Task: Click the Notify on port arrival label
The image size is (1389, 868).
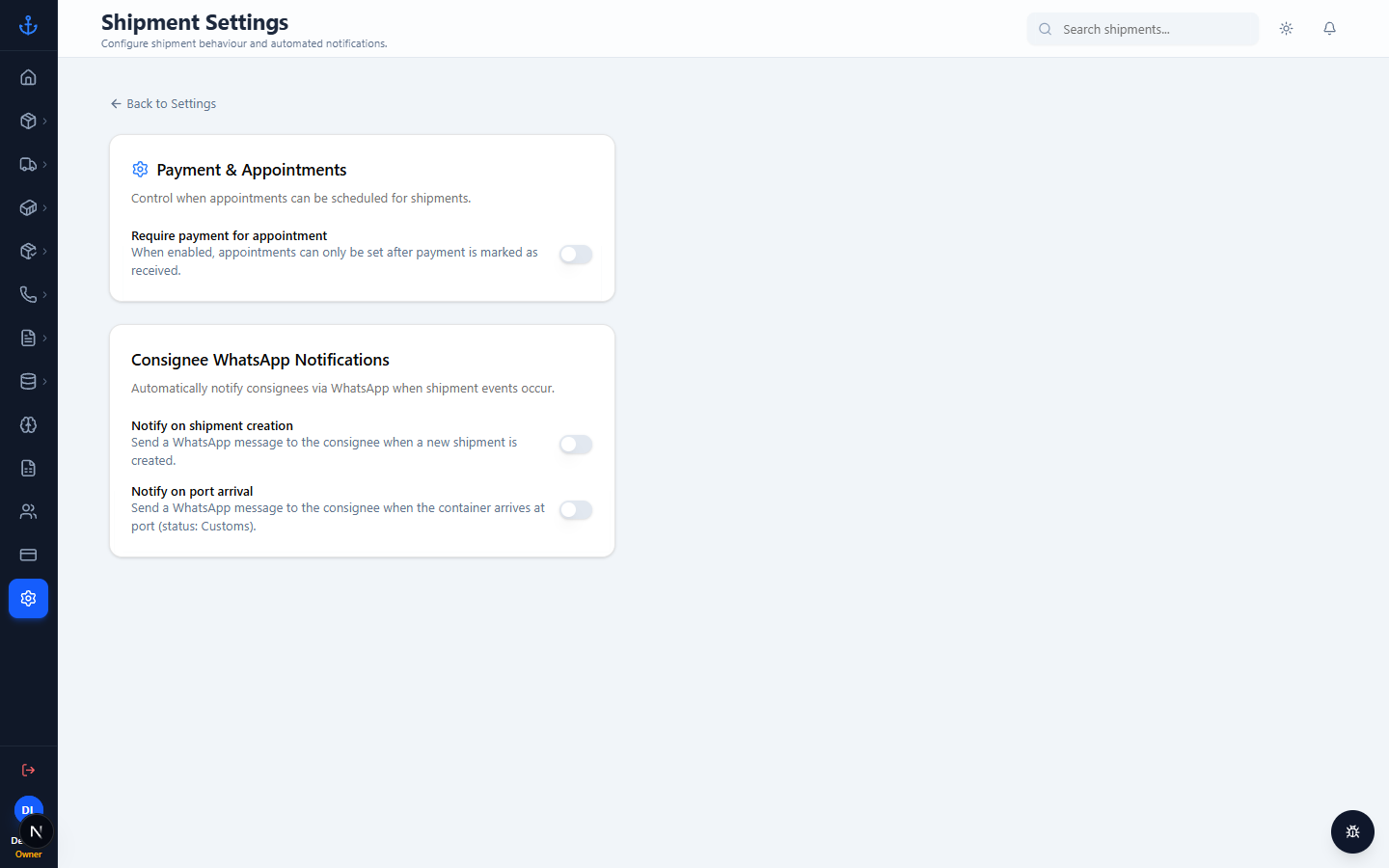Action: click(192, 491)
